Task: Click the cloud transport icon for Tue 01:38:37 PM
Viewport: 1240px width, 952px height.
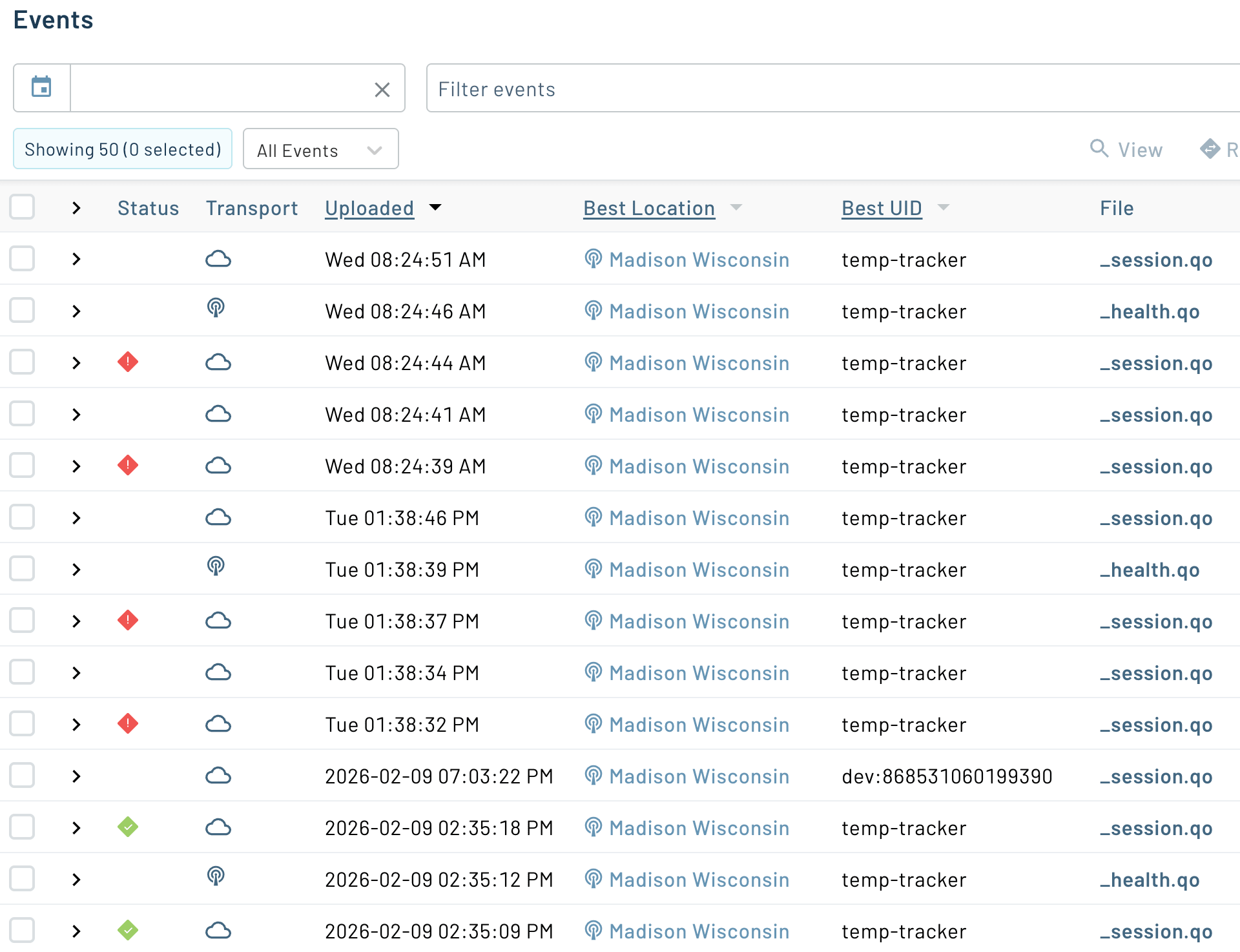Action: 218,621
